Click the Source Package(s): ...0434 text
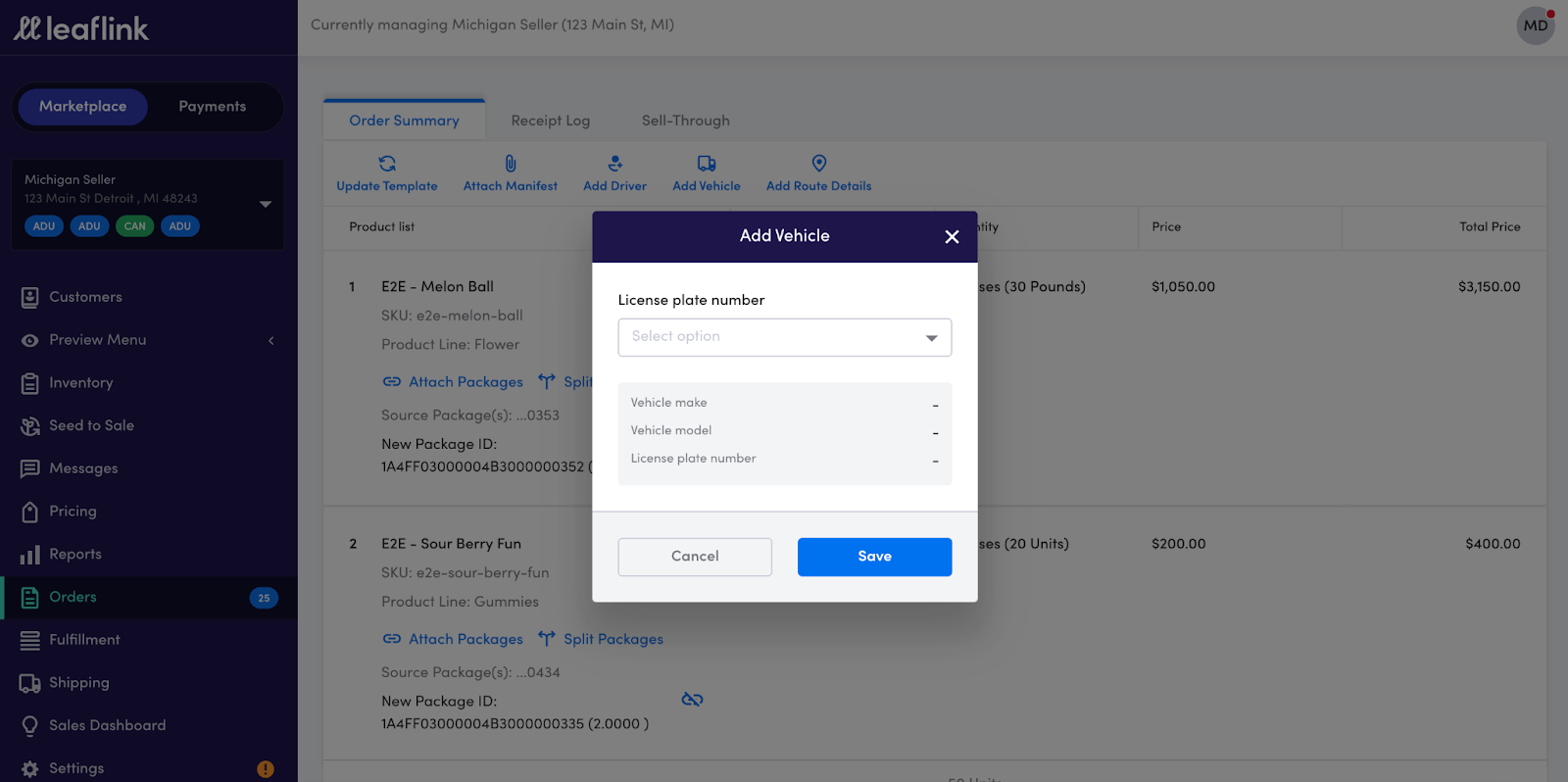Viewport: 1568px width, 782px height. (x=470, y=672)
